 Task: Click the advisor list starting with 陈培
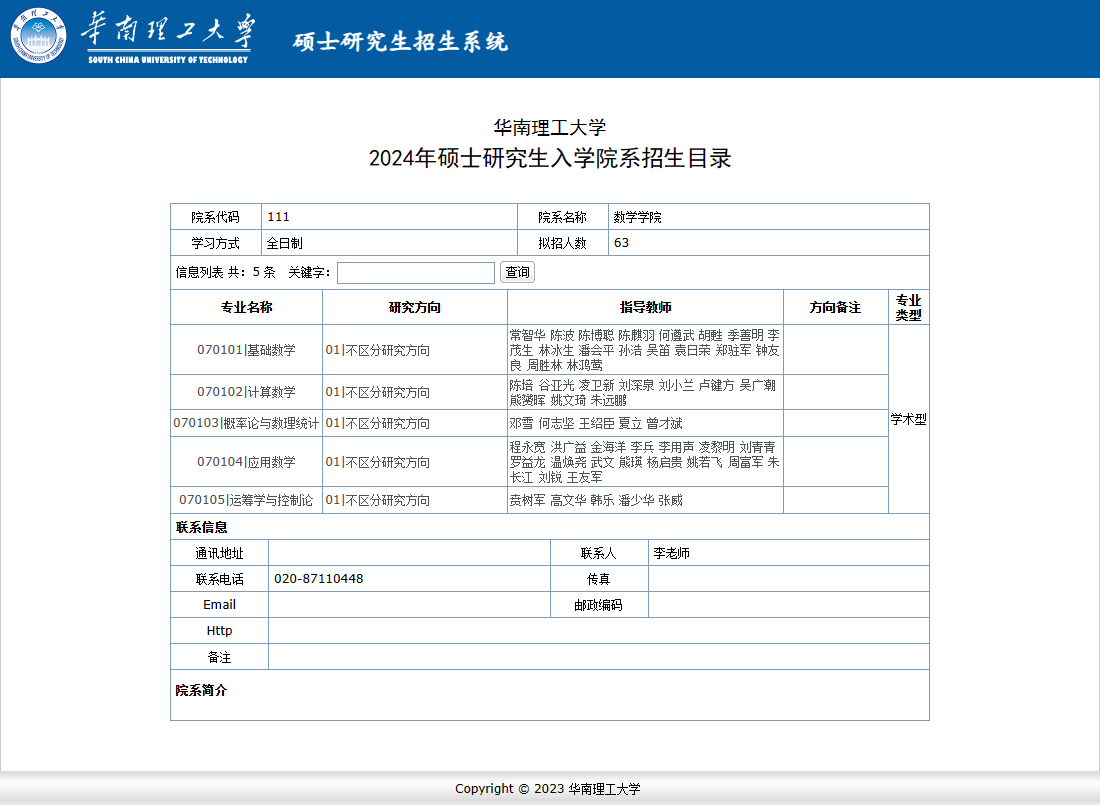[645, 392]
